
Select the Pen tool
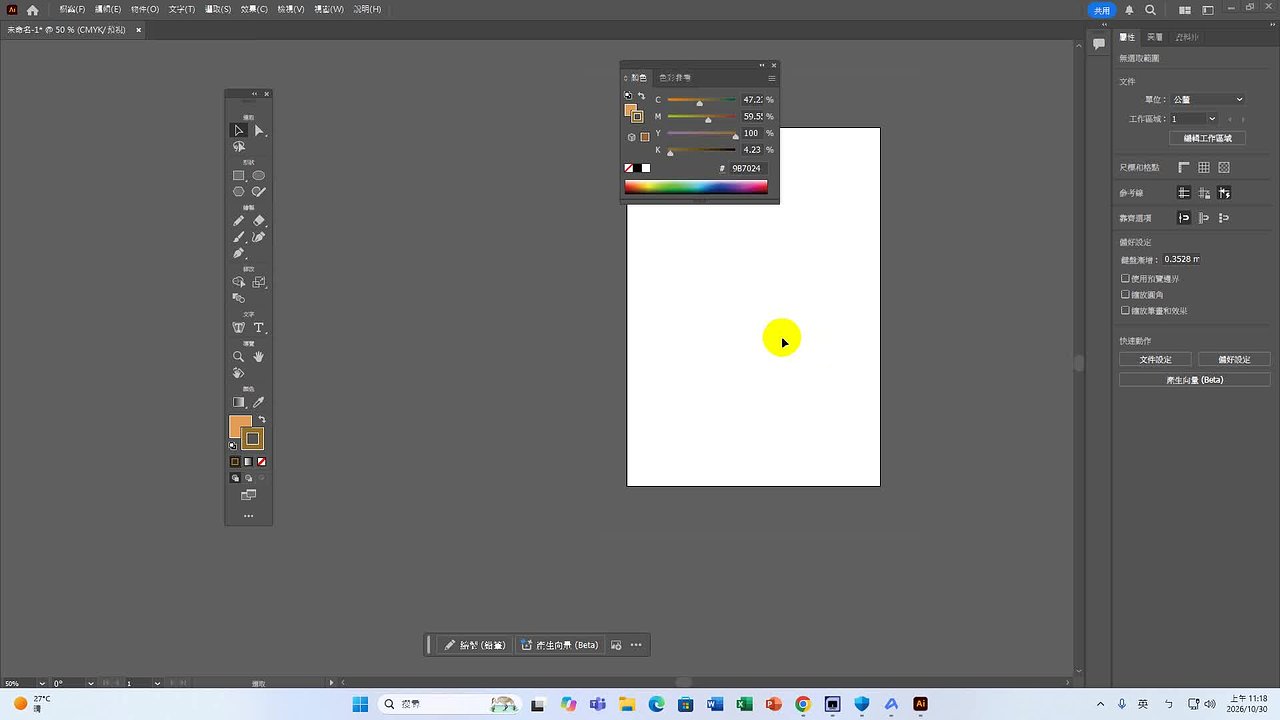coord(238,253)
